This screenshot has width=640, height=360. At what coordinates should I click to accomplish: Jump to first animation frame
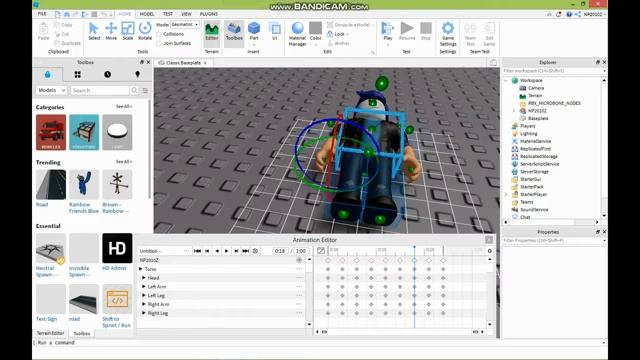coord(198,251)
